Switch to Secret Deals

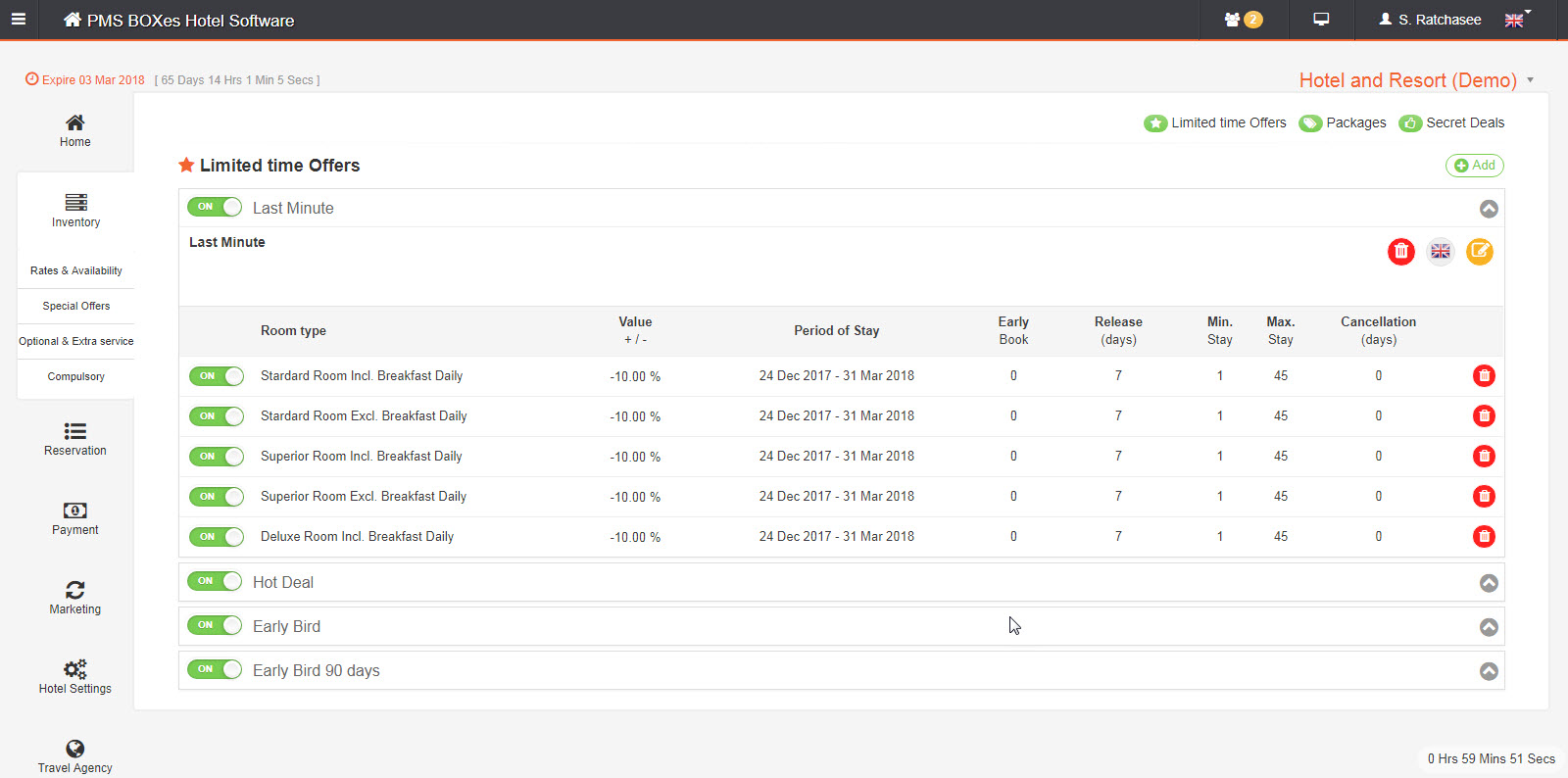point(1451,122)
